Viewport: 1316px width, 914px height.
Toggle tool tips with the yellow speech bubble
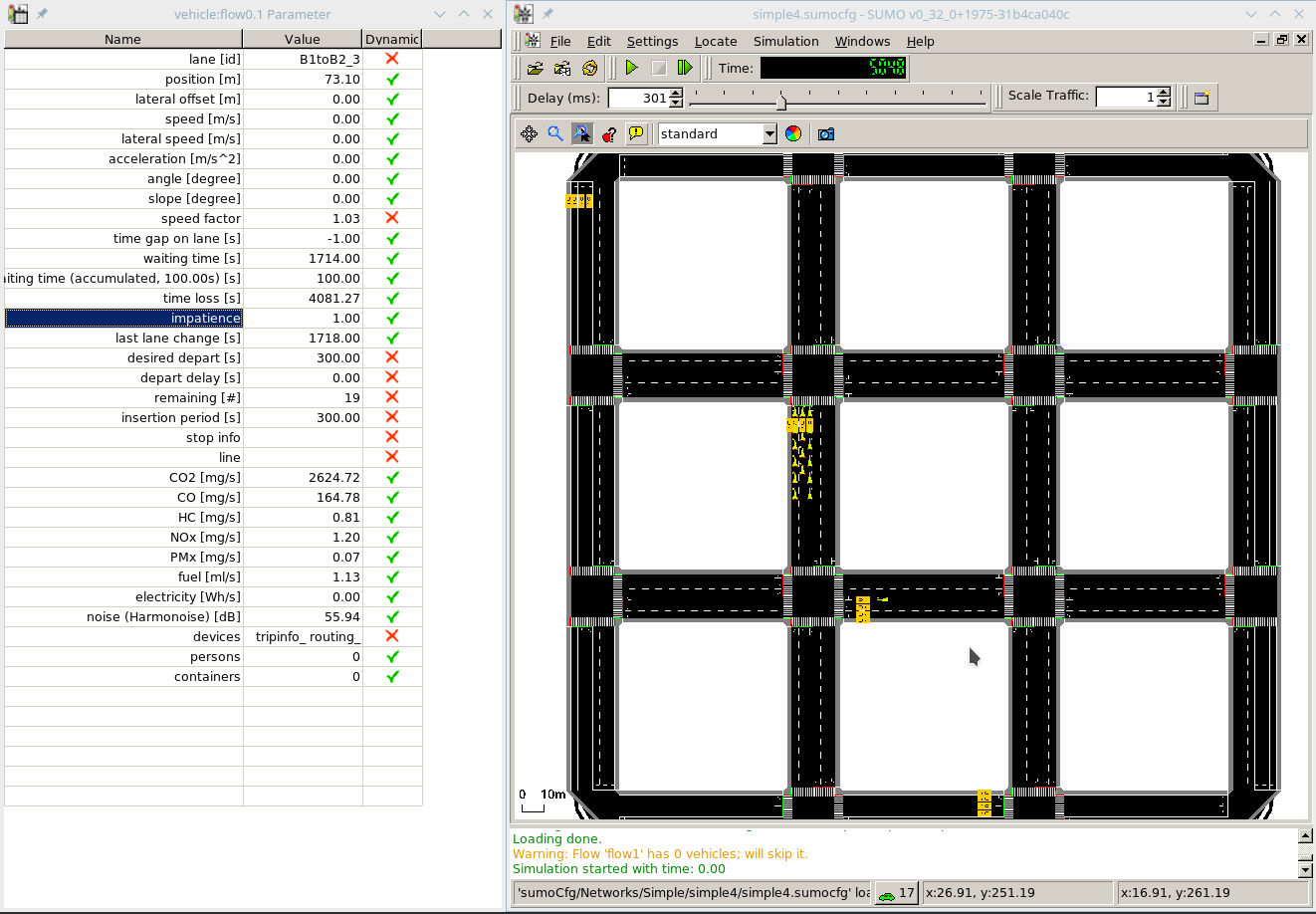(636, 133)
